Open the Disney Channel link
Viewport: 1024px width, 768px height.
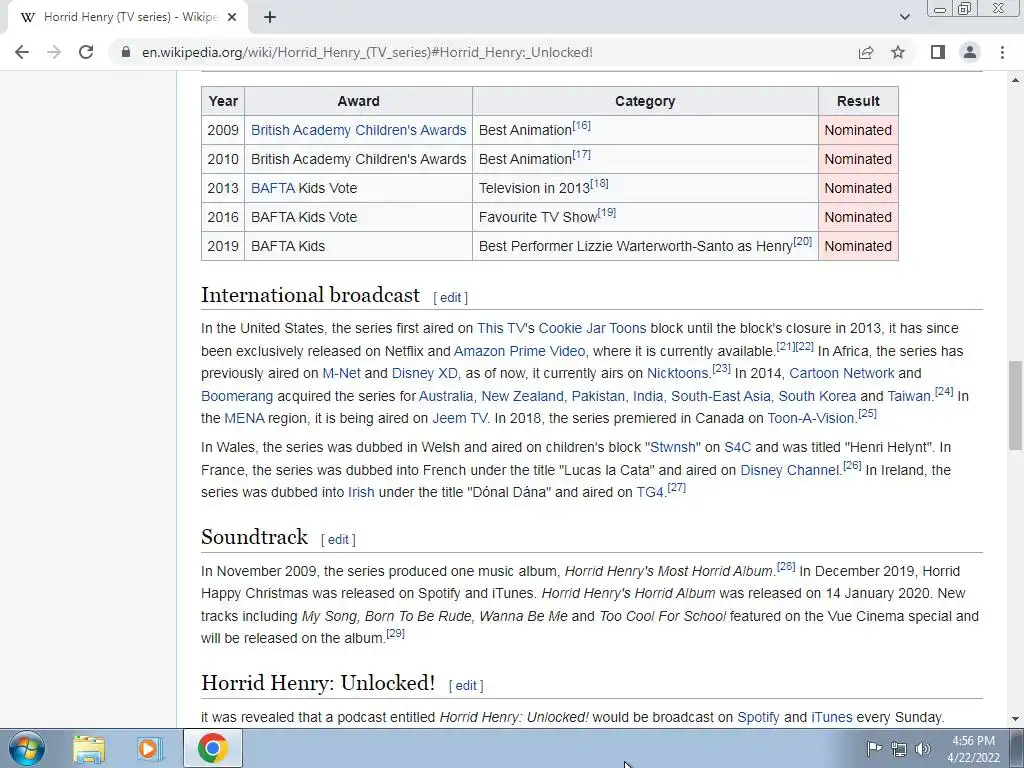[790, 470]
